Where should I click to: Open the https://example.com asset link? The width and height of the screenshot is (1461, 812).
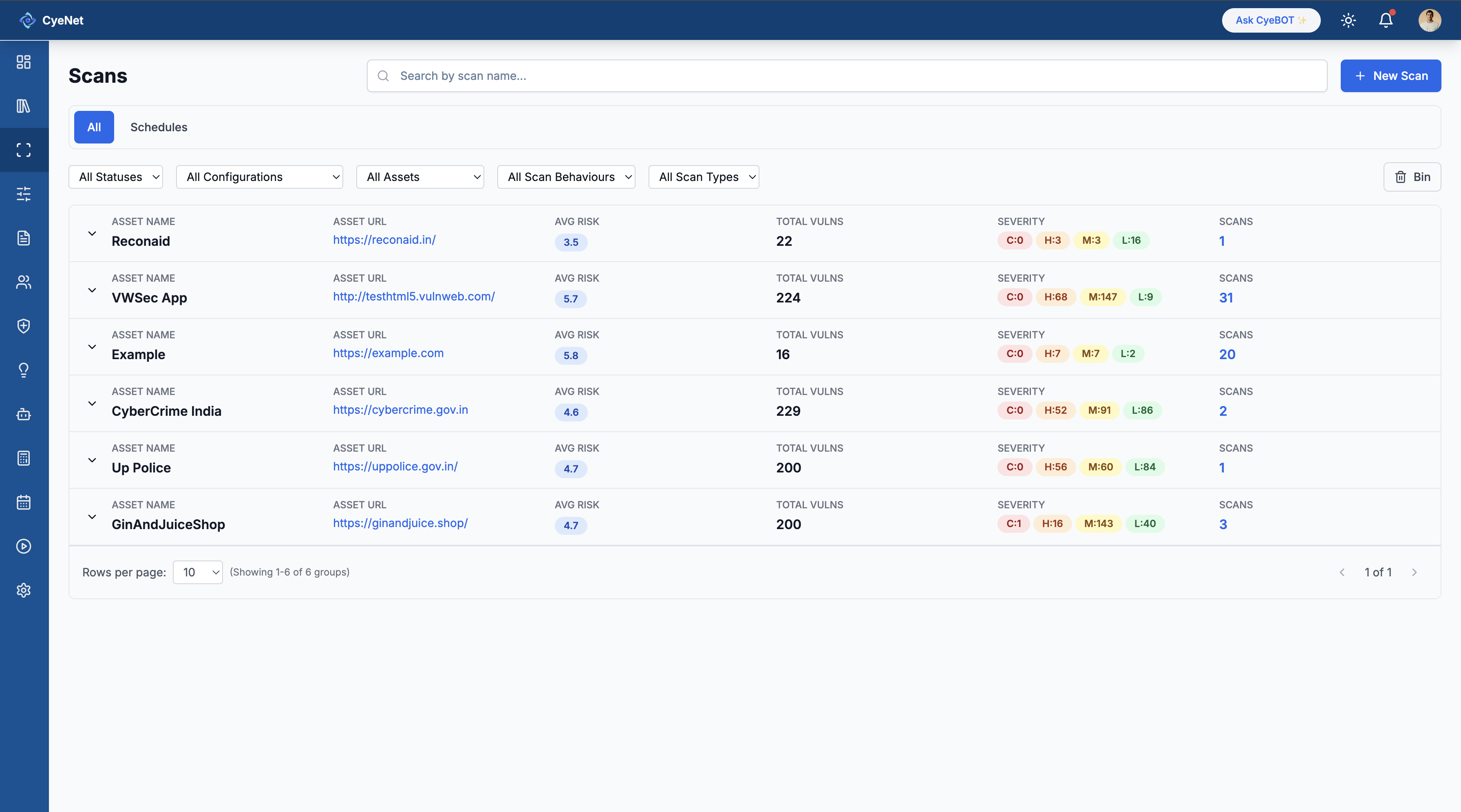pyautogui.click(x=388, y=353)
